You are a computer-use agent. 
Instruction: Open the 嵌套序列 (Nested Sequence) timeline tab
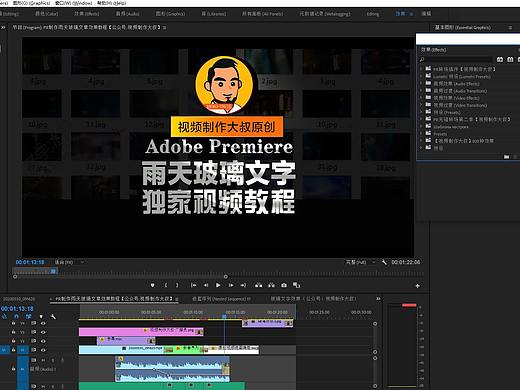click(x=221, y=299)
